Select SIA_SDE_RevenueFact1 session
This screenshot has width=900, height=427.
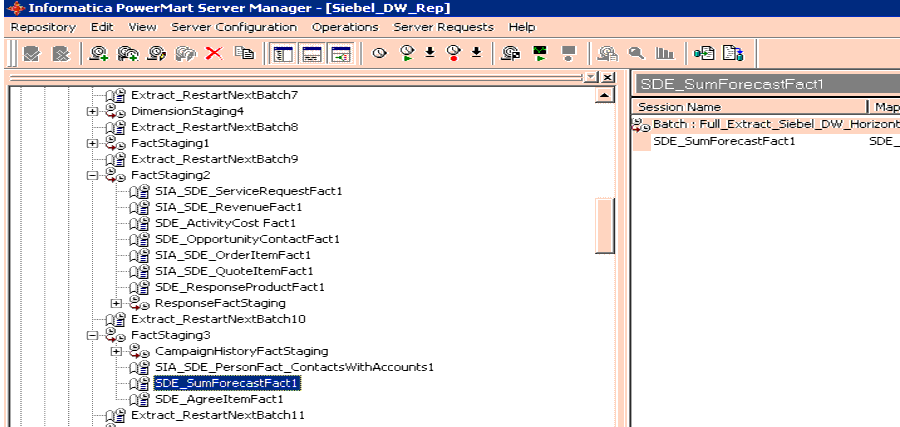click(228, 207)
